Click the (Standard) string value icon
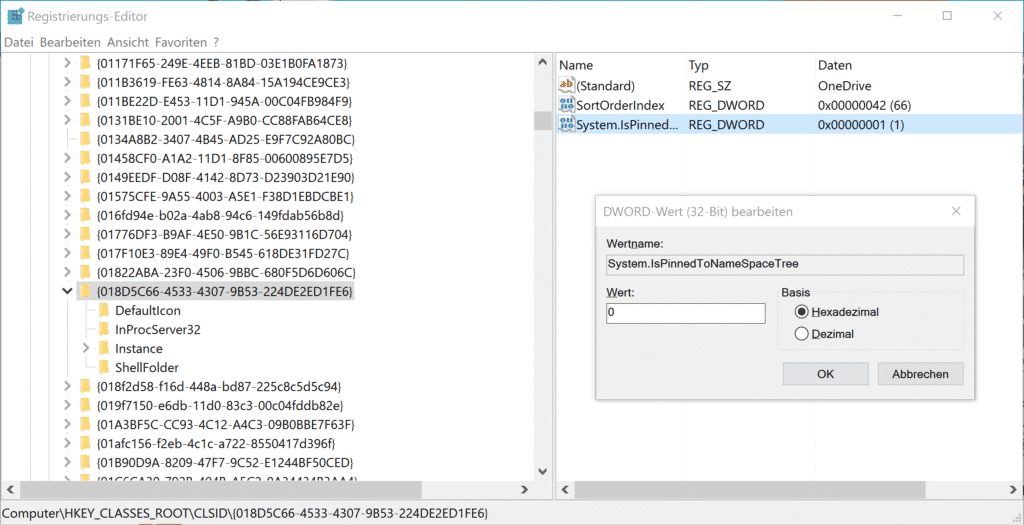This screenshot has height=525, width=1024. [566, 86]
